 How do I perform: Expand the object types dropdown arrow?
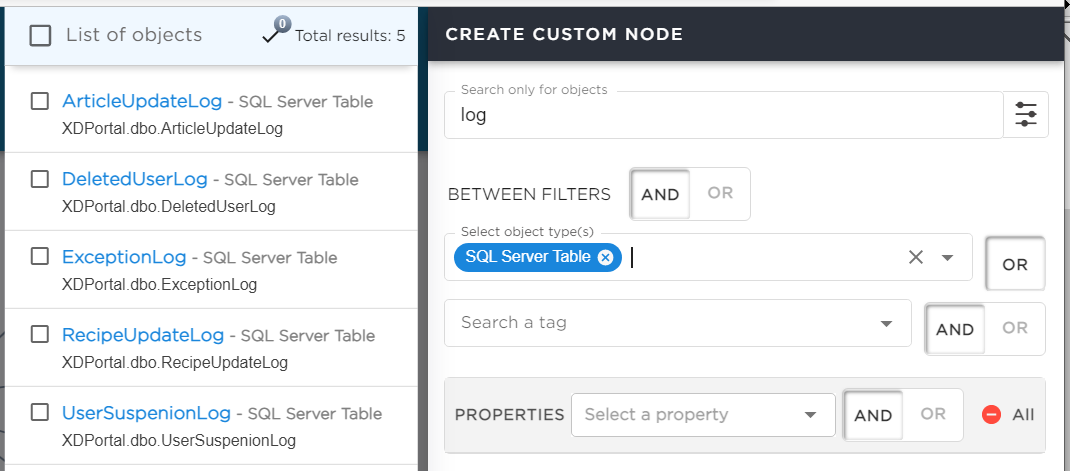(x=947, y=257)
